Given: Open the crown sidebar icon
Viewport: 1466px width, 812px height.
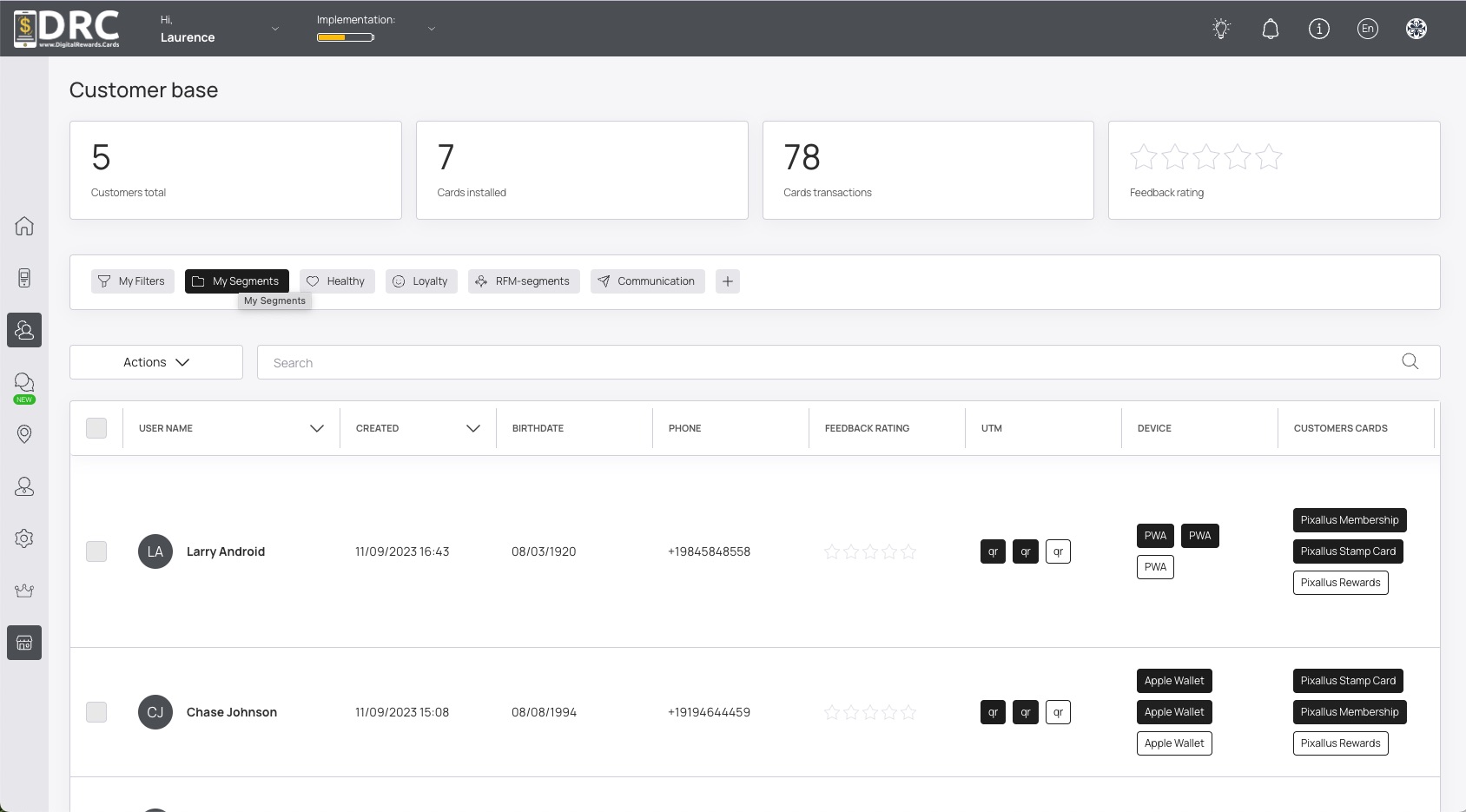Looking at the screenshot, I should click(24, 591).
